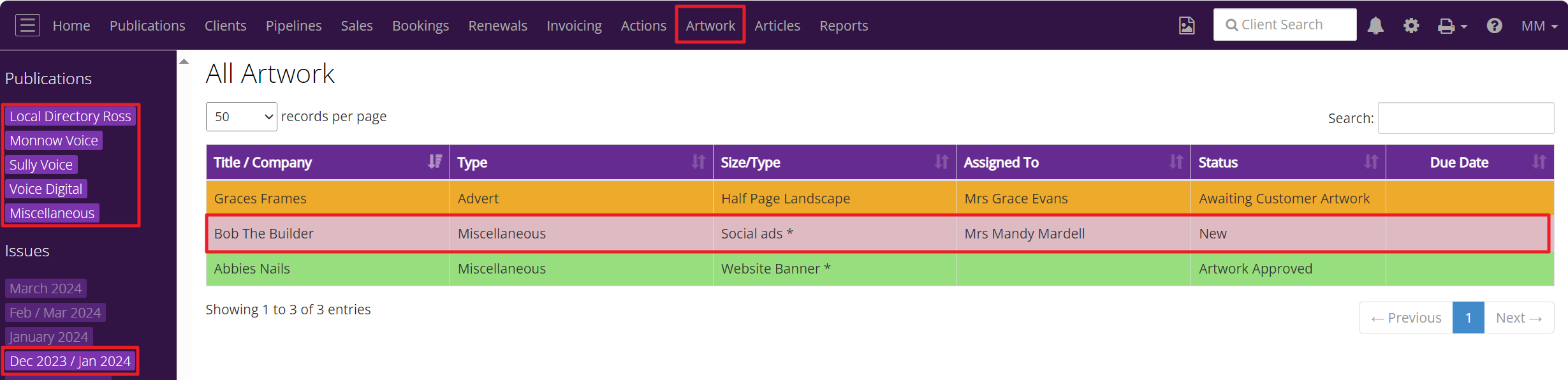Sort by Due Date column arrows

(x=1539, y=162)
